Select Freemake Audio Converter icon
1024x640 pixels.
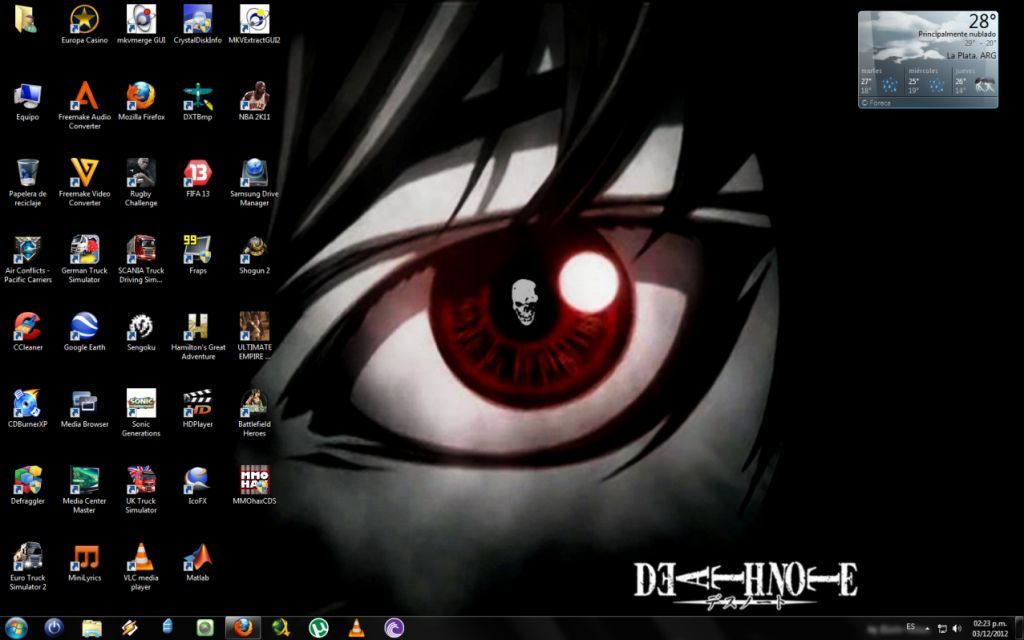[84, 106]
